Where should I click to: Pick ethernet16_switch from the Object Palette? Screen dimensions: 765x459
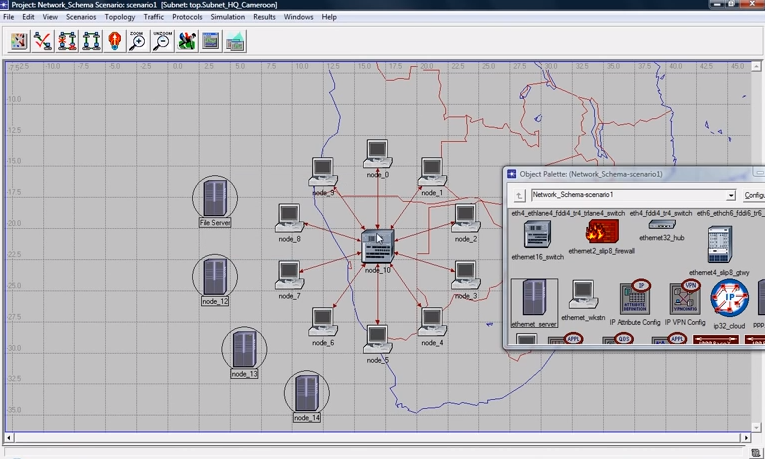click(537, 234)
